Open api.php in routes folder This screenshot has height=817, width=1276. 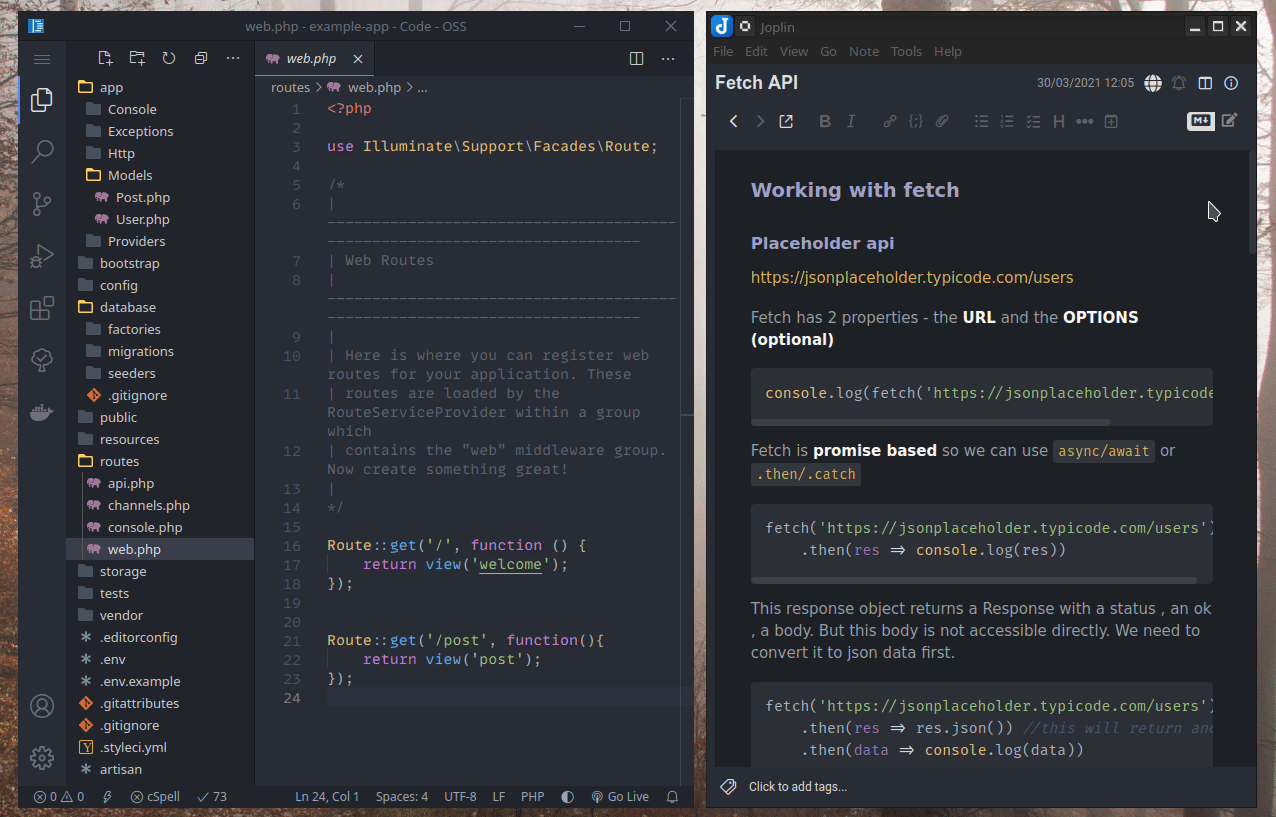click(x=130, y=483)
